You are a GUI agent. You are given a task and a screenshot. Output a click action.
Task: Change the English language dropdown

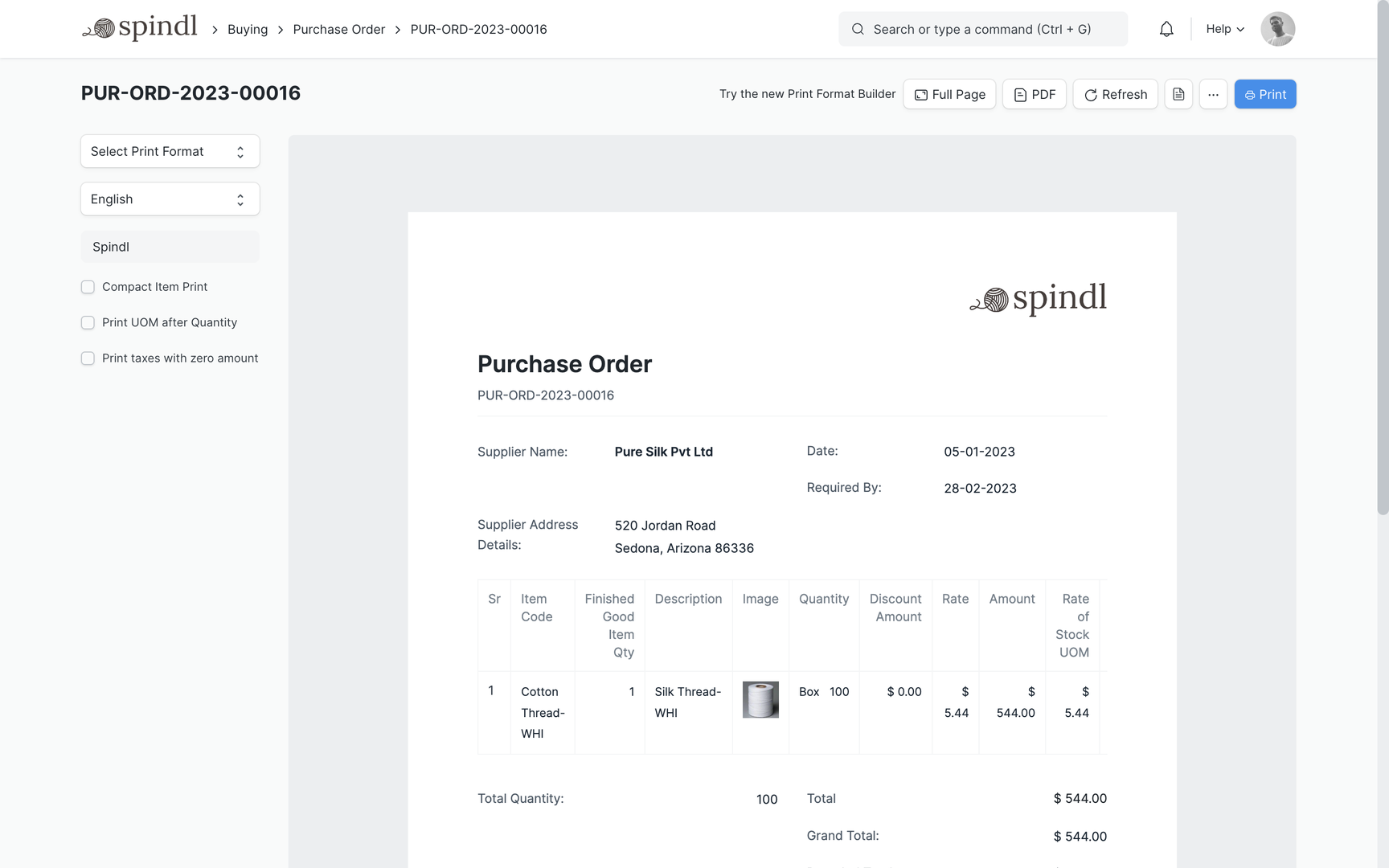click(170, 199)
